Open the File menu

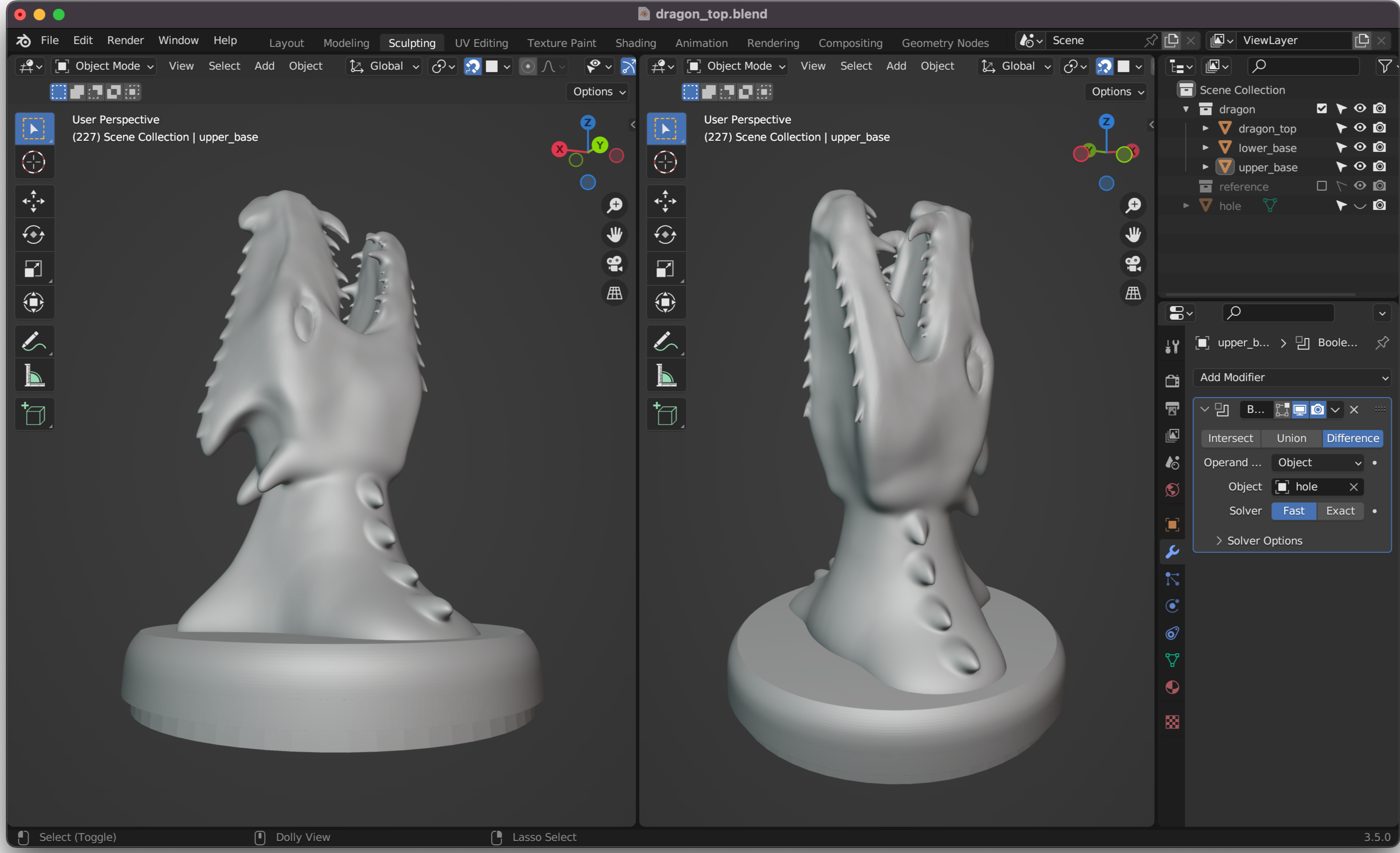49,40
